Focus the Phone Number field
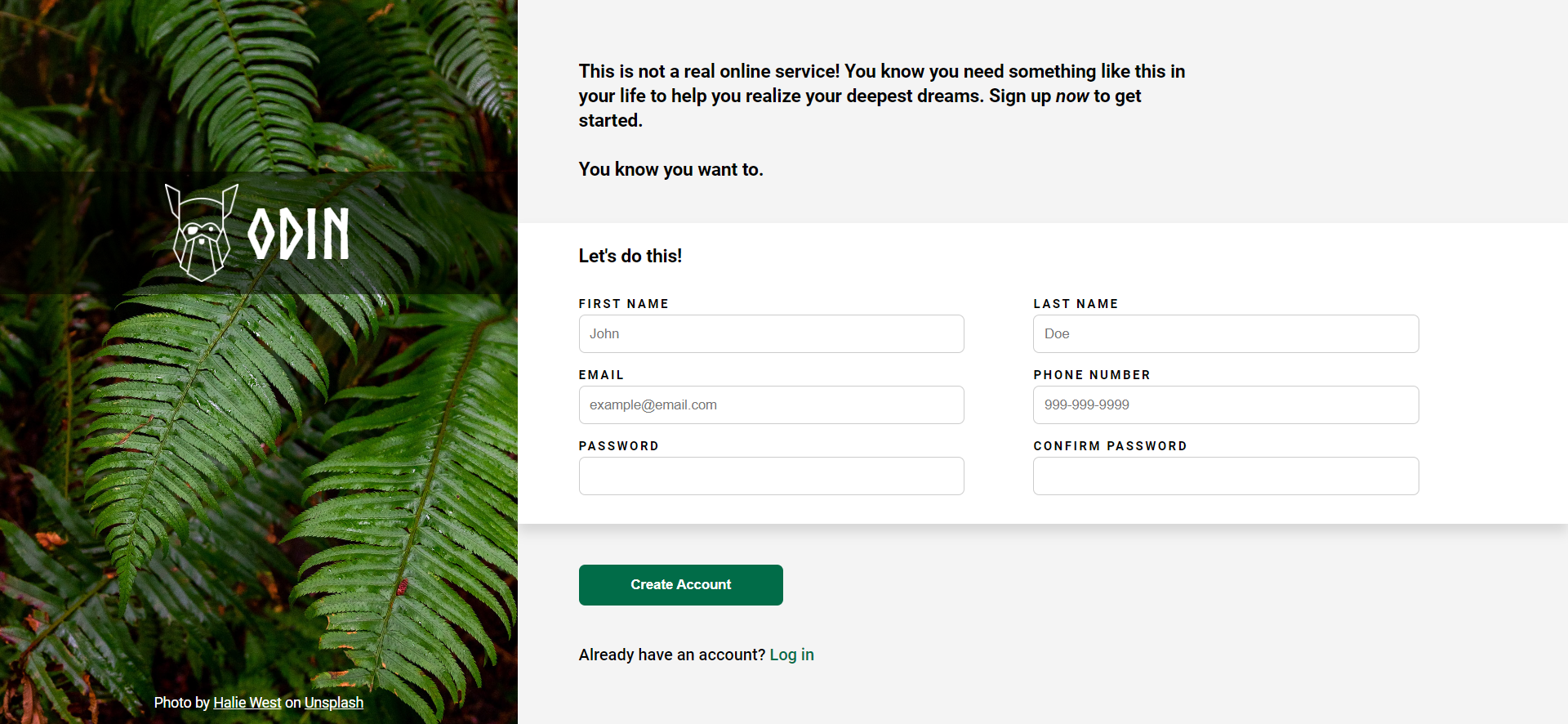 pos(1225,404)
